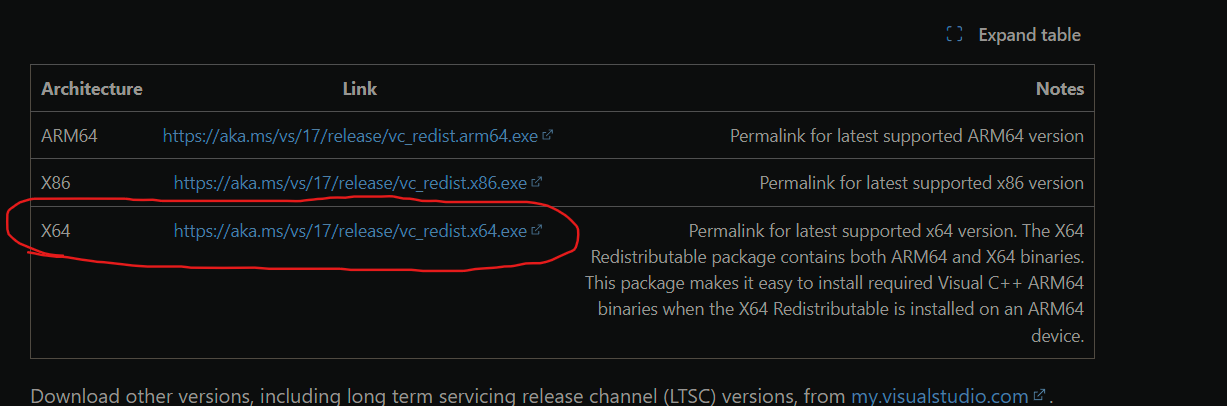Open the vc_redist.x86.exe download link
This screenshot has width=1227, height=406.
click(x=350, y=183)
